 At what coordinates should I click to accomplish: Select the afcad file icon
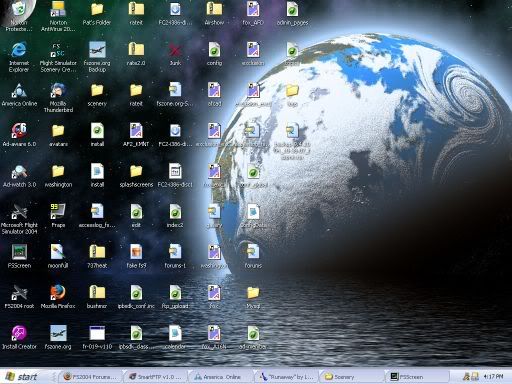pyautogui.click(x=214, y=90)
